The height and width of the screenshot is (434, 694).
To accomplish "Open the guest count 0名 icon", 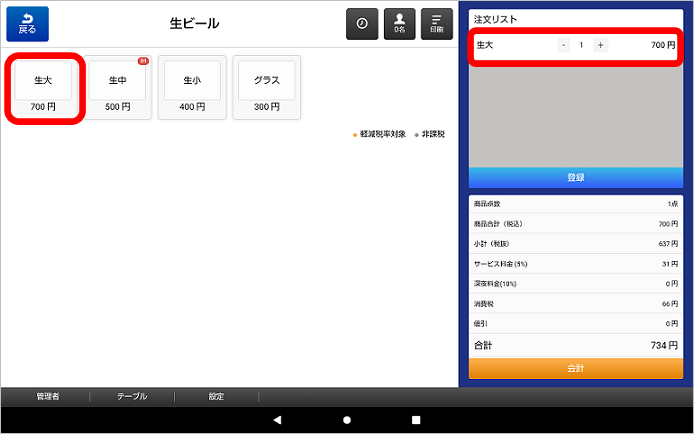I will (x=399, y=24).
